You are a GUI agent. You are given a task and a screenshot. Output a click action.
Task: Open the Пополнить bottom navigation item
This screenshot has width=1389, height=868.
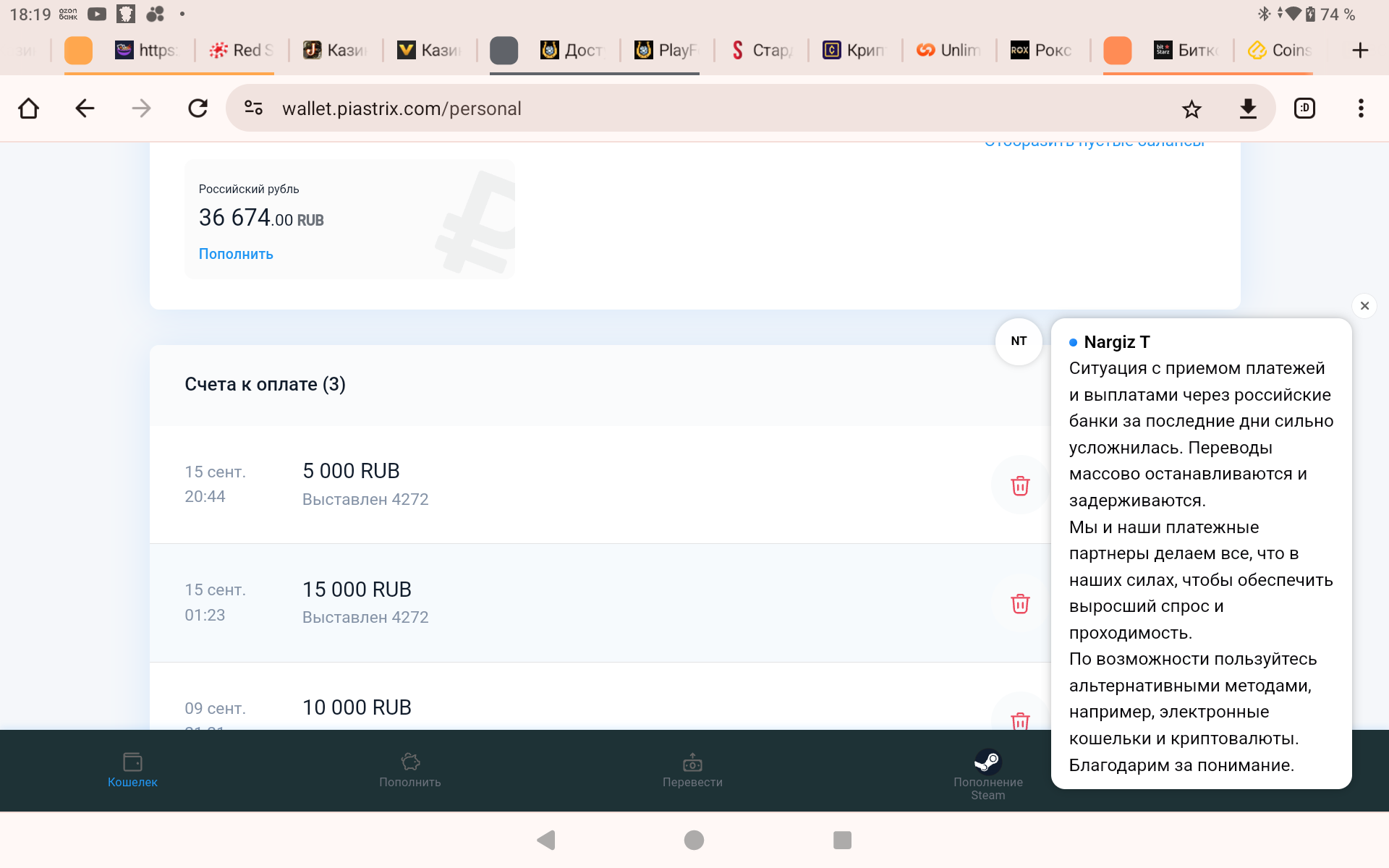coord(410,771)
